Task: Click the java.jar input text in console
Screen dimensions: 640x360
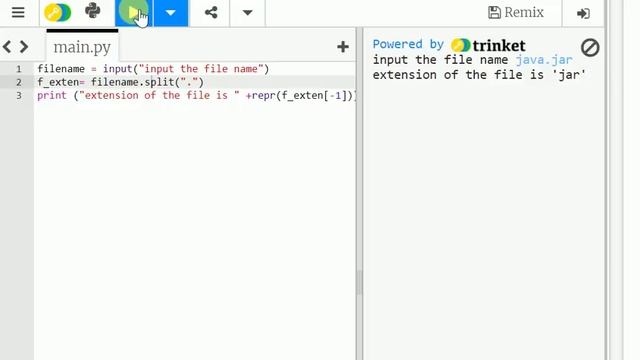Action: click(544, 60)
